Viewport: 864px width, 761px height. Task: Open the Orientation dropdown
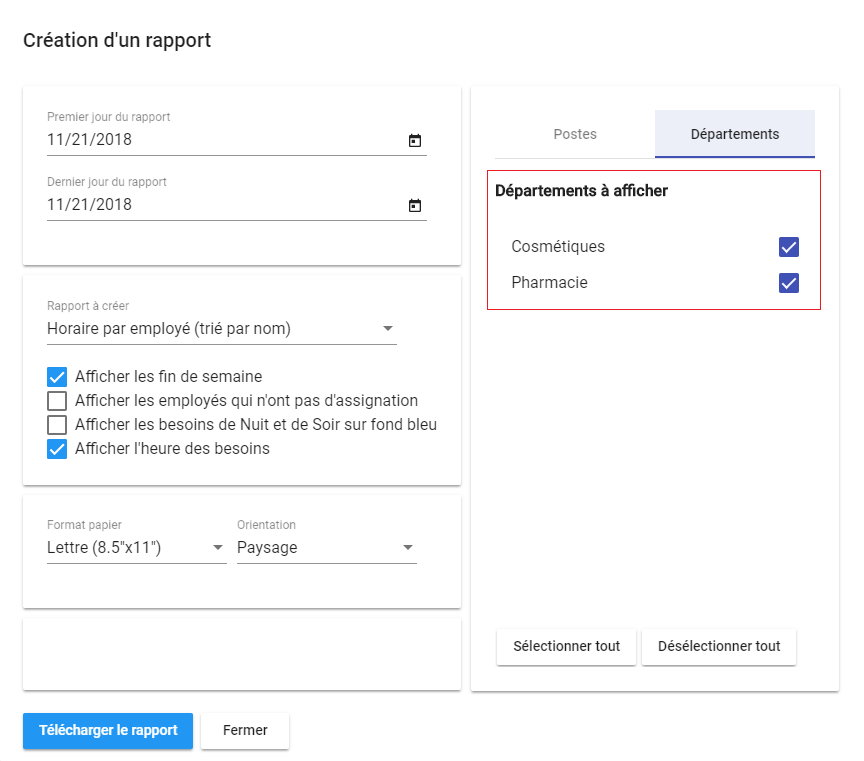tap(327, 548)
